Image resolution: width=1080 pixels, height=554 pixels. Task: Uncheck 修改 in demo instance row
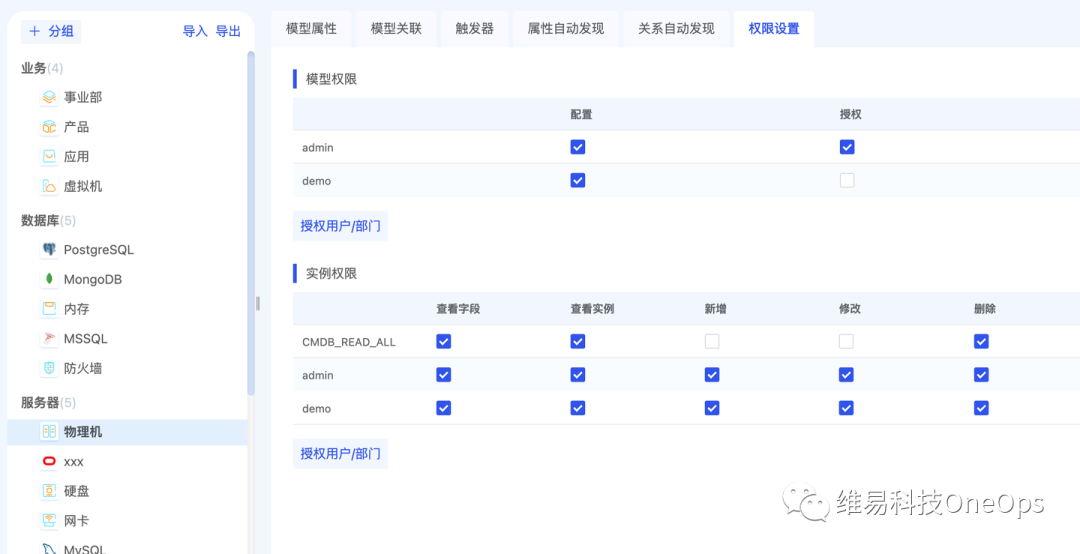(847, 408)
